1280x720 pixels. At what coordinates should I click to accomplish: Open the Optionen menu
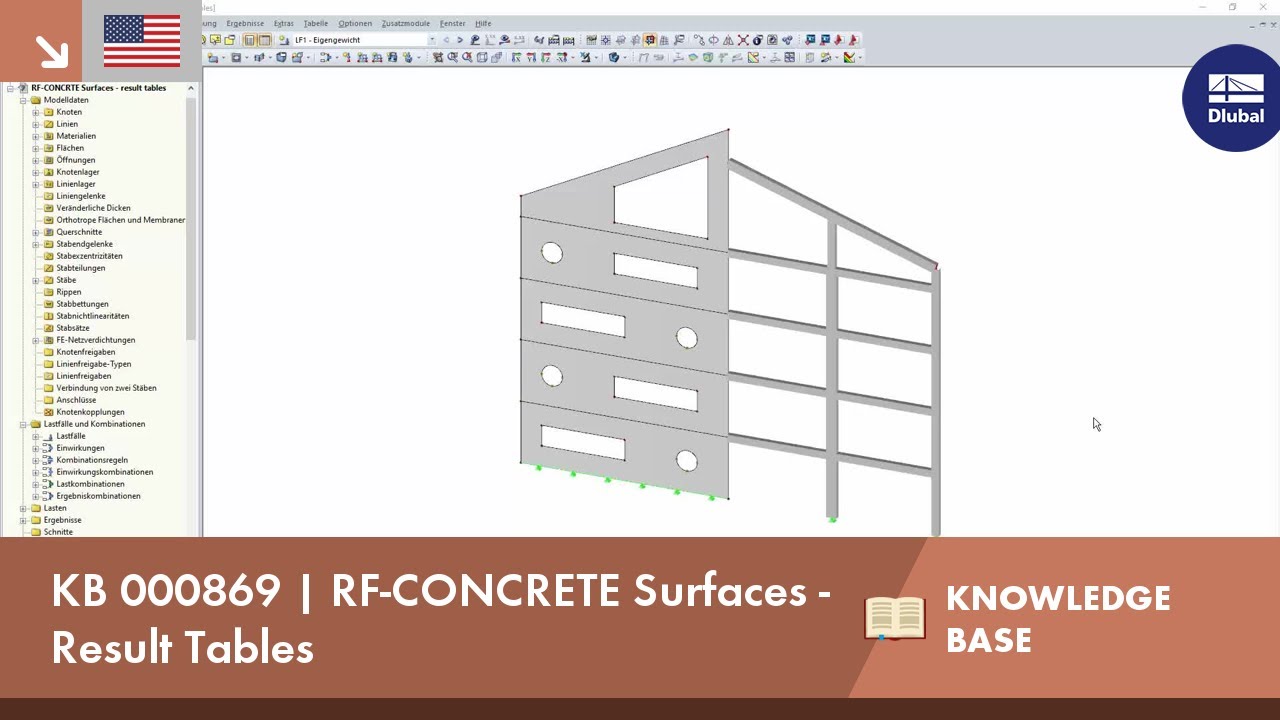coord(355,23)
